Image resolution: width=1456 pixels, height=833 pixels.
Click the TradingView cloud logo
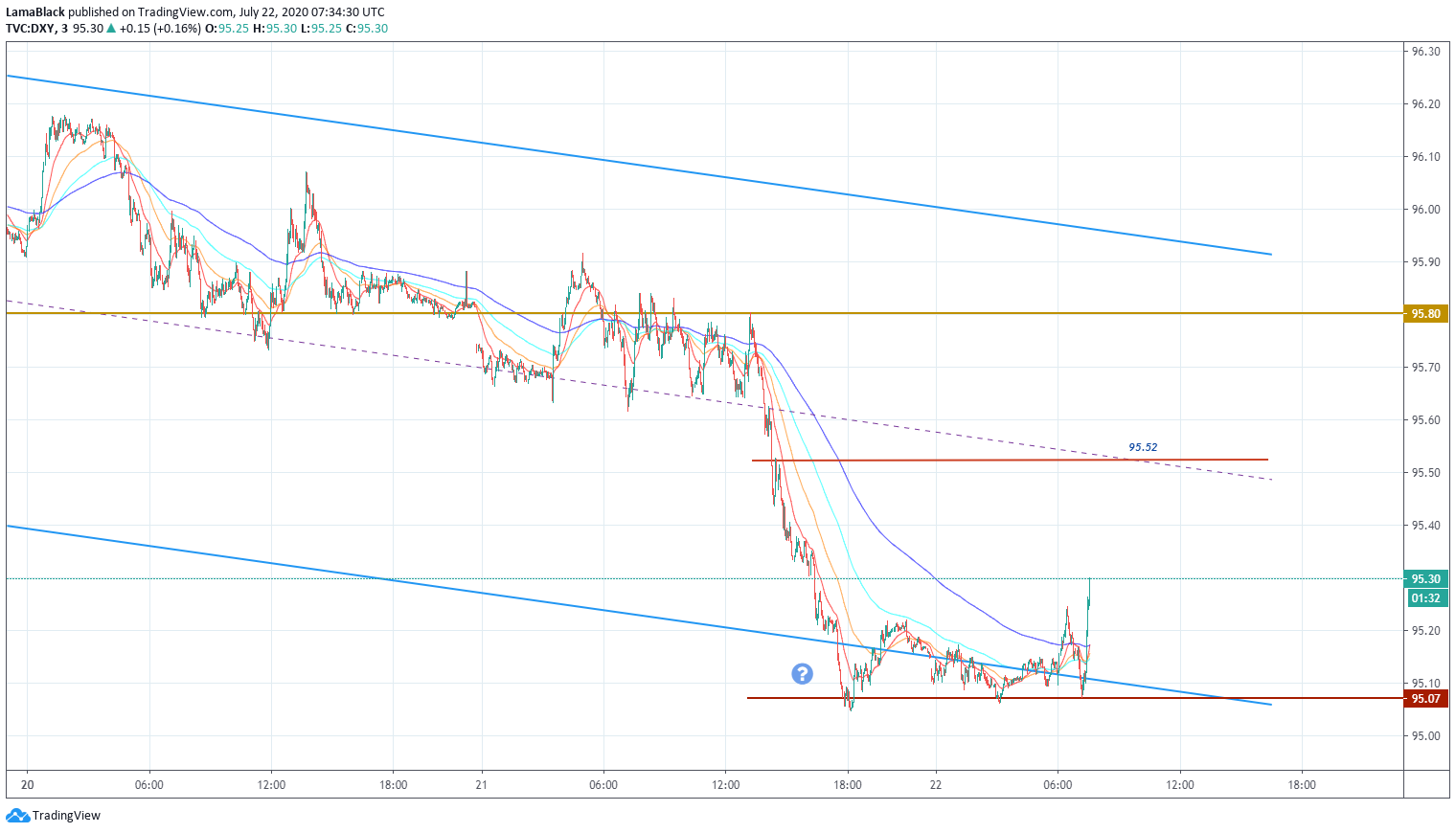[x=17, y=816]
